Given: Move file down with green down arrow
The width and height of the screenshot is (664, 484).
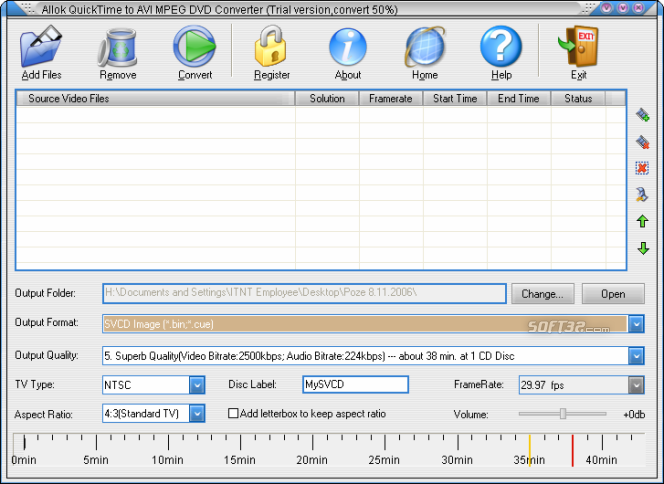Looking at the screenshot, I should click(x=643, y=248).
